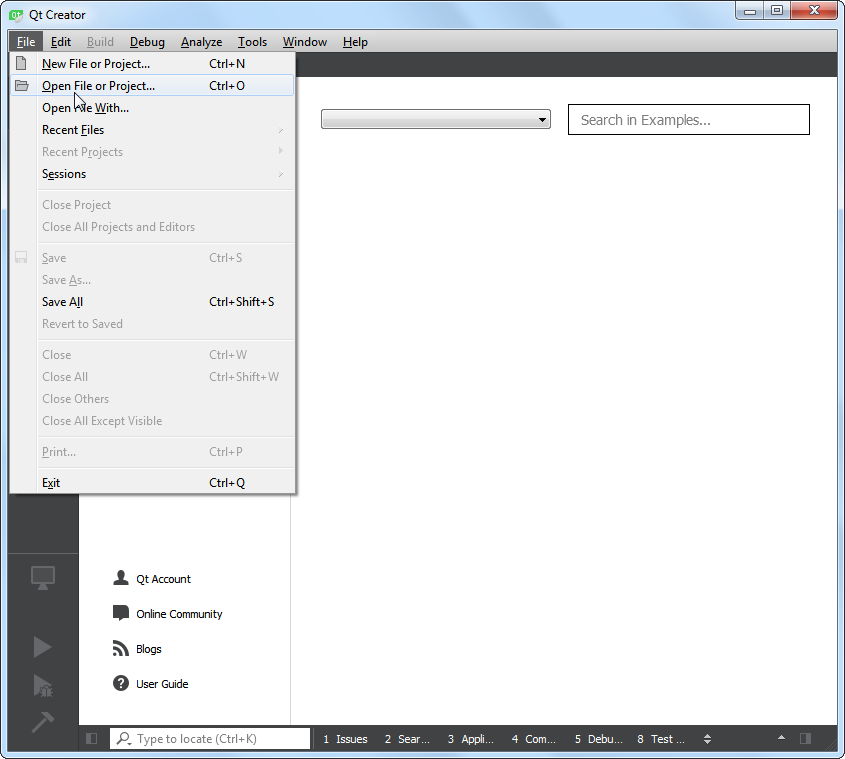Open the Issues output pane
Viewport: 845px width, 759px height.
click(x=345, y=739)
